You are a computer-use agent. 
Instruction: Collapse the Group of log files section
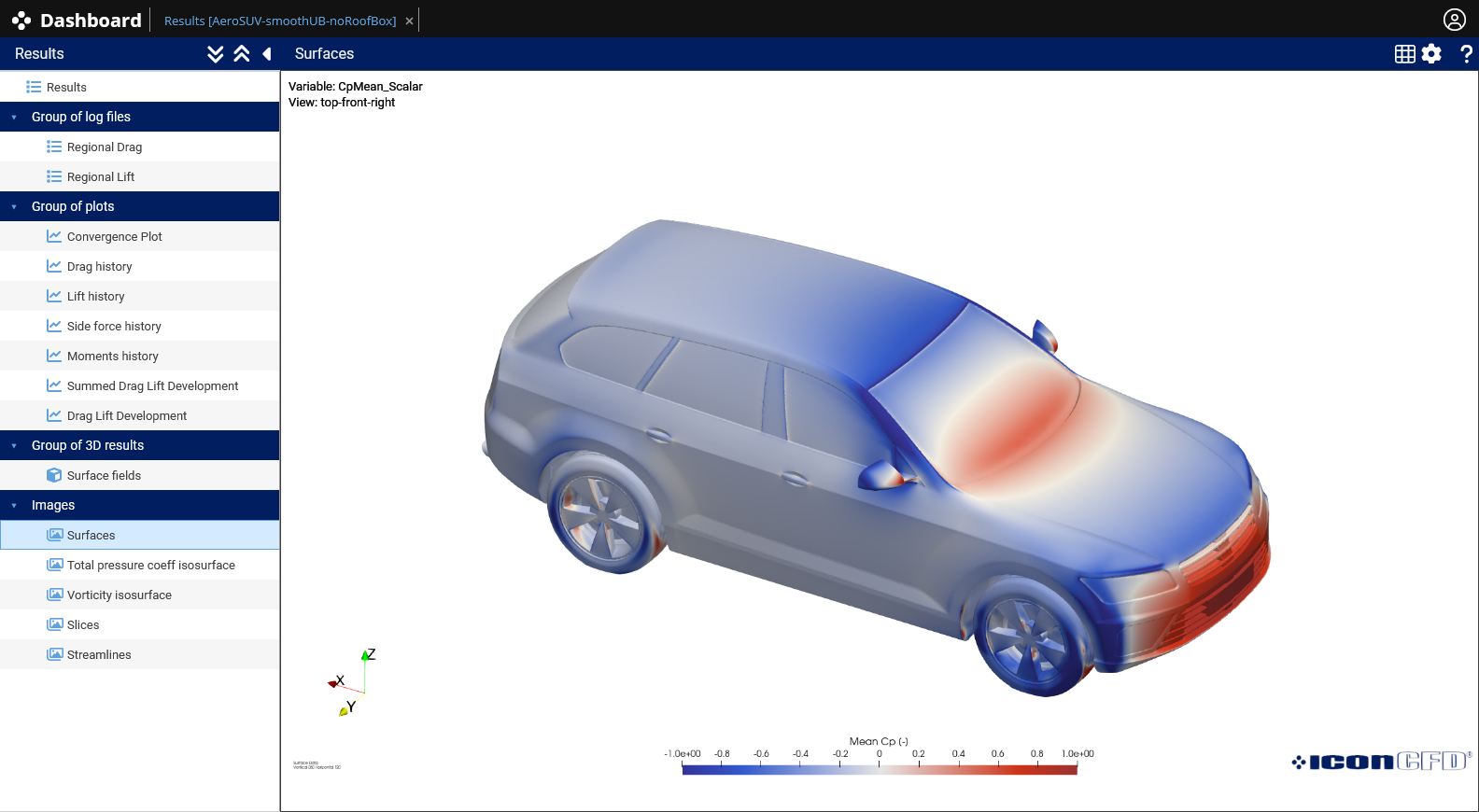14,118
